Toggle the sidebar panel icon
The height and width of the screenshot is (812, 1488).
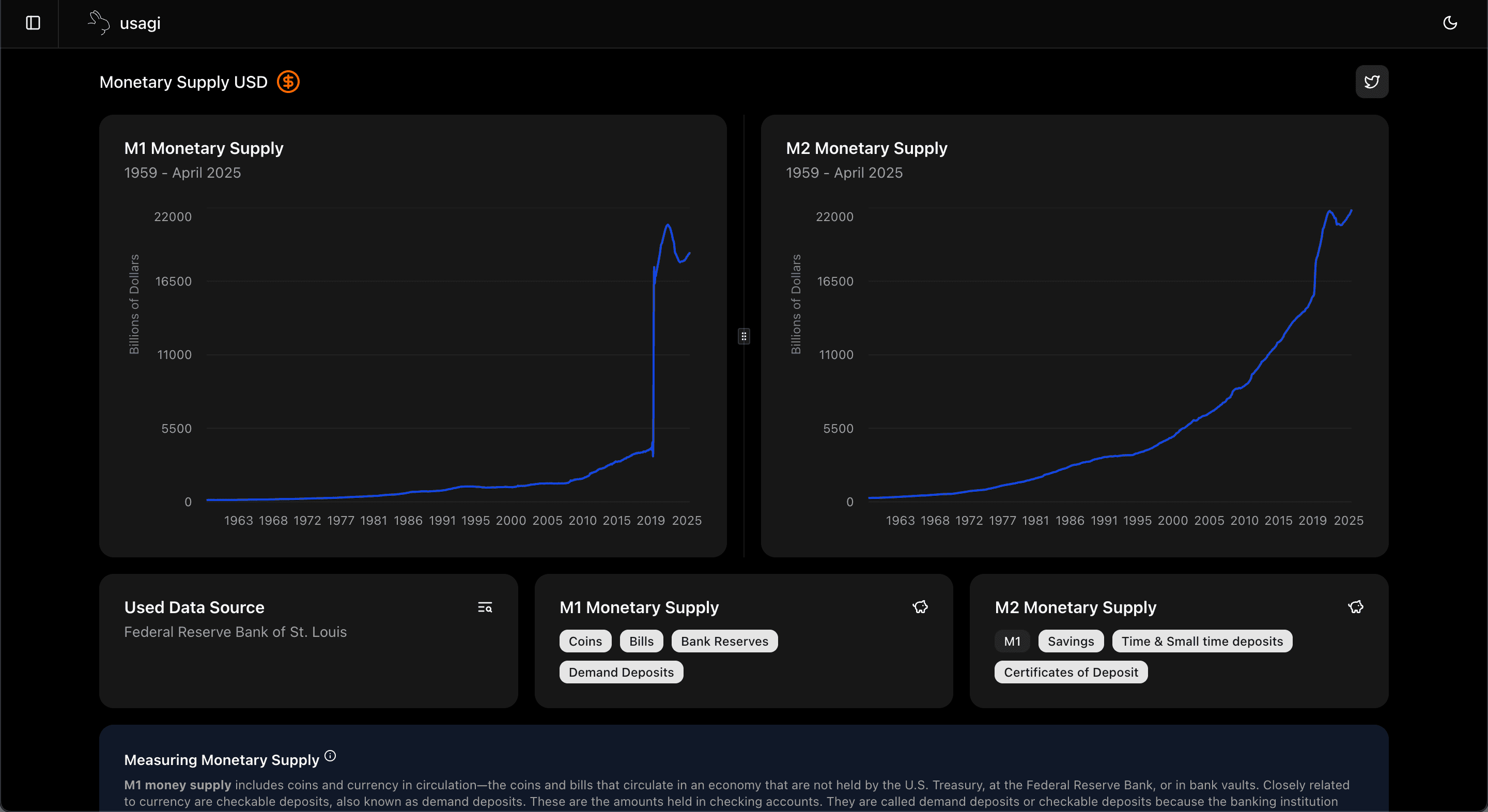[x=33, y=23]
